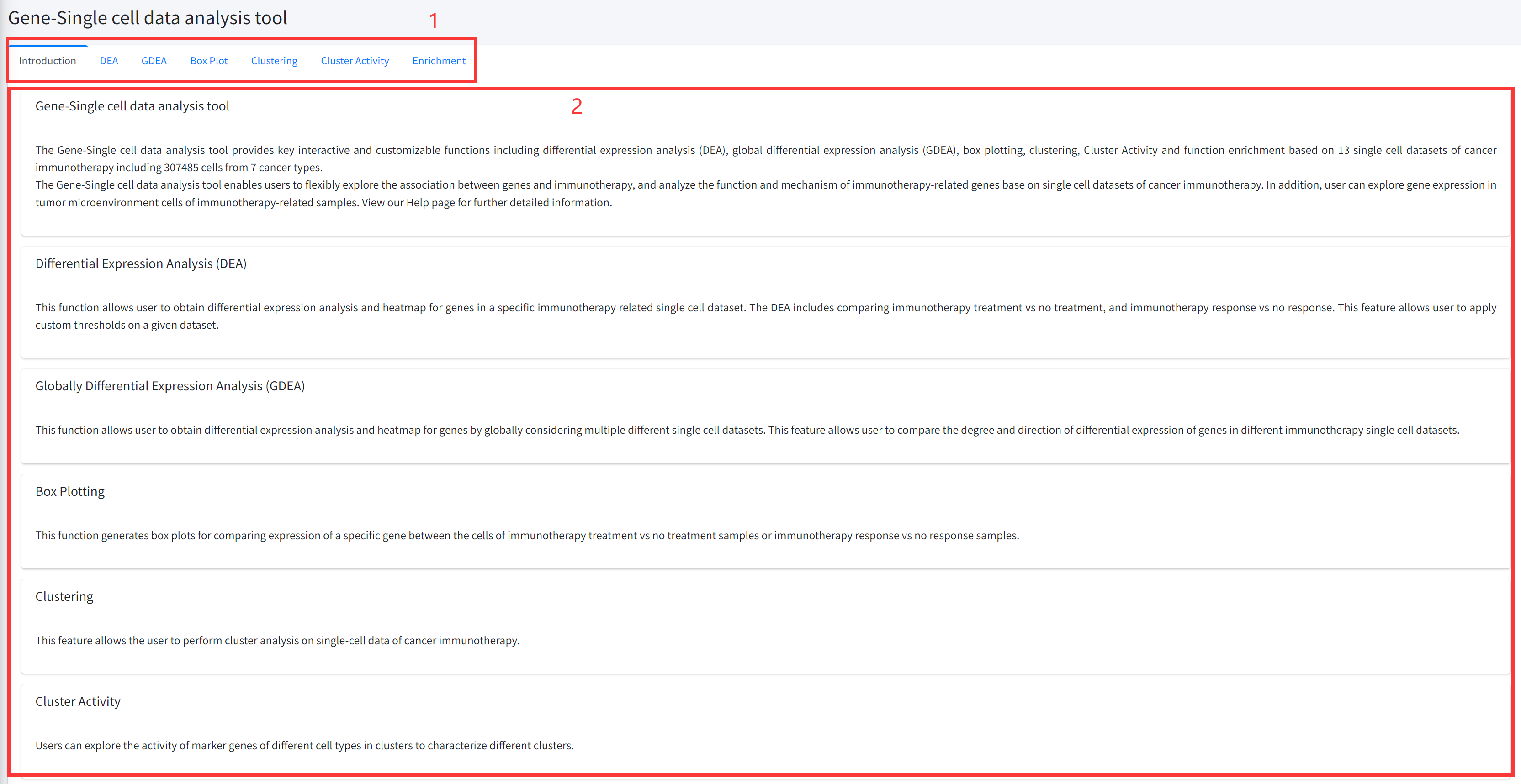Click the Cluster Activity section heading
Screen dimensions: 1521x784
click(x=78, y=701)
